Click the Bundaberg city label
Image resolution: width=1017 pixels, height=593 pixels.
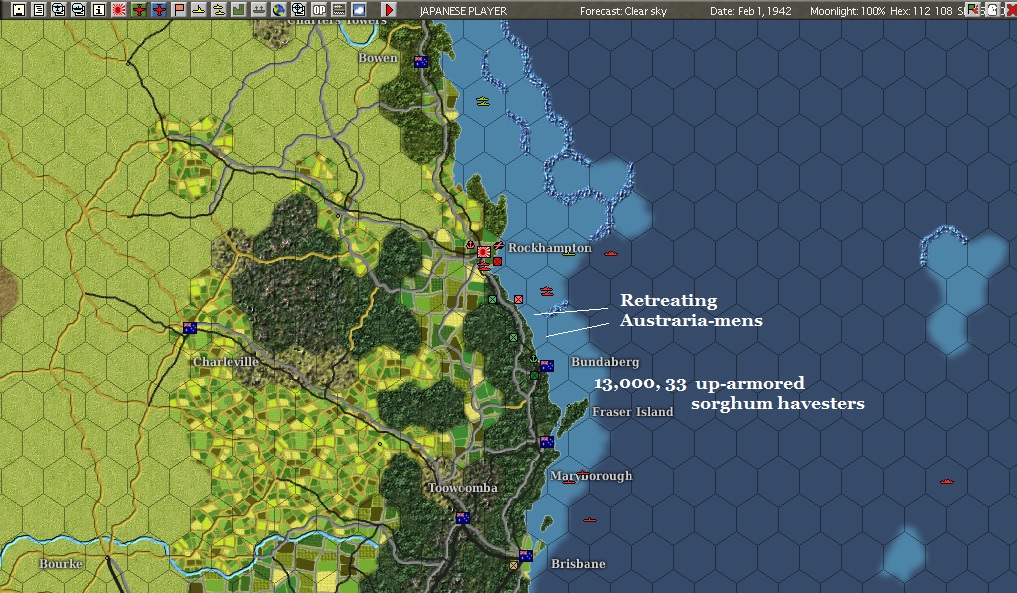point(604,362)
